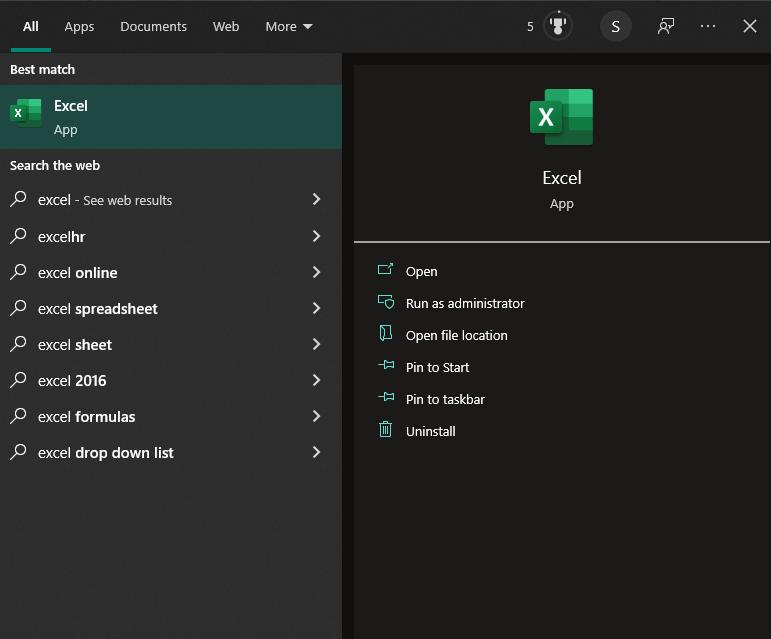Open the Excel app best match result

coord(171,117)
